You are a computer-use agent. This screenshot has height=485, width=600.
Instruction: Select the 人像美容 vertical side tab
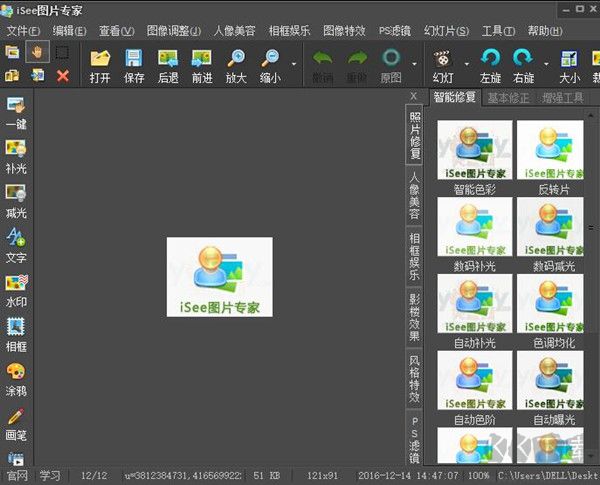414,196
